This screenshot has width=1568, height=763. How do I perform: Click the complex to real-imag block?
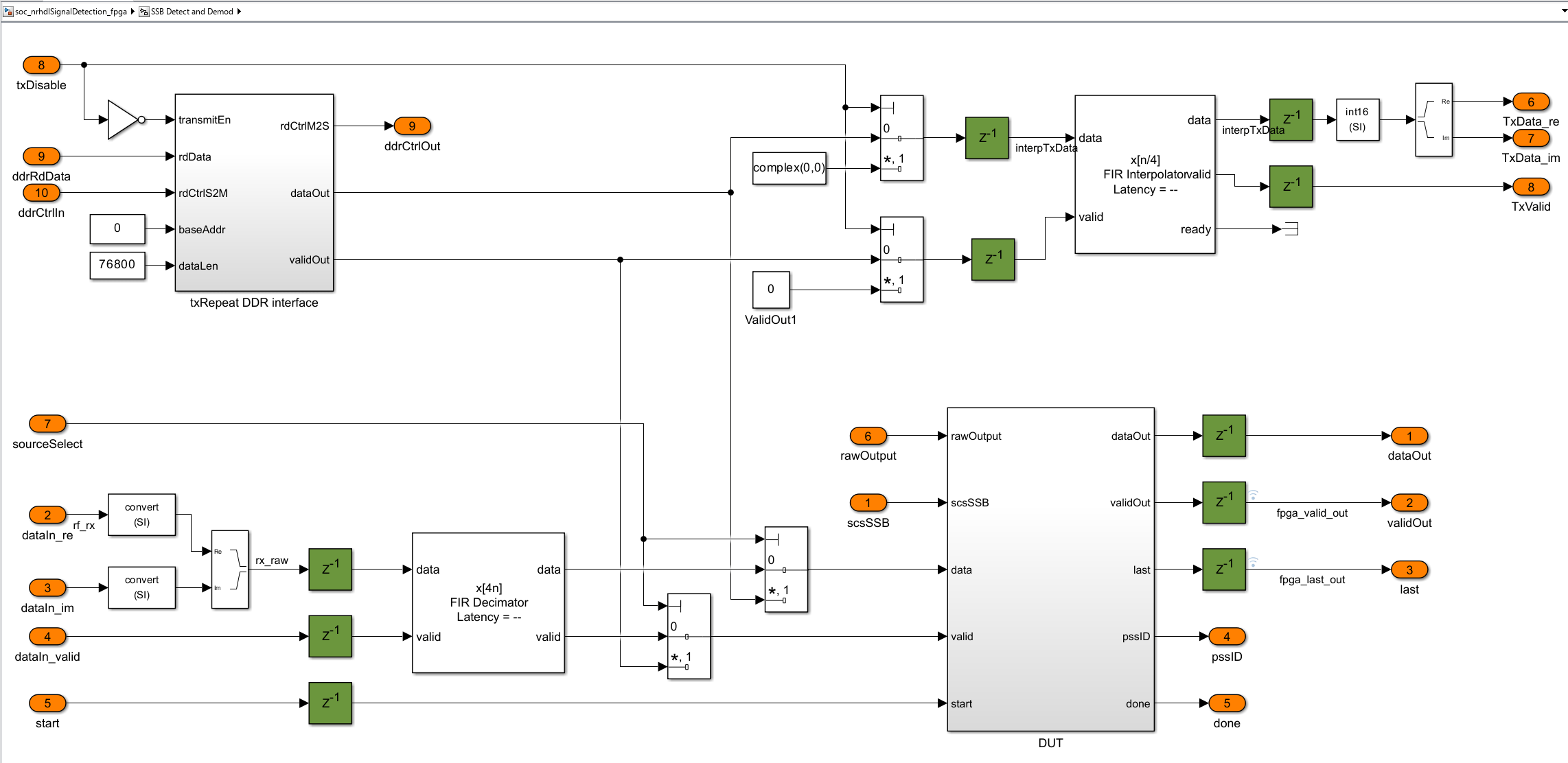point(1433,120)
